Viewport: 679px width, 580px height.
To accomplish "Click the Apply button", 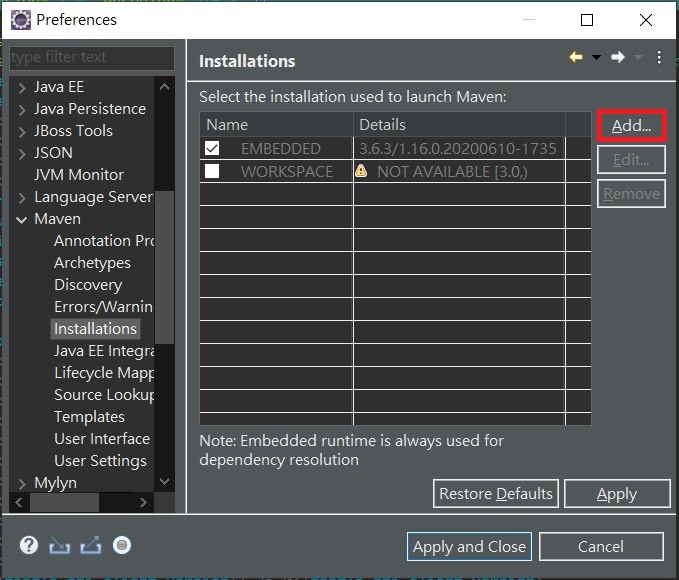I will (x=617, y=494).
